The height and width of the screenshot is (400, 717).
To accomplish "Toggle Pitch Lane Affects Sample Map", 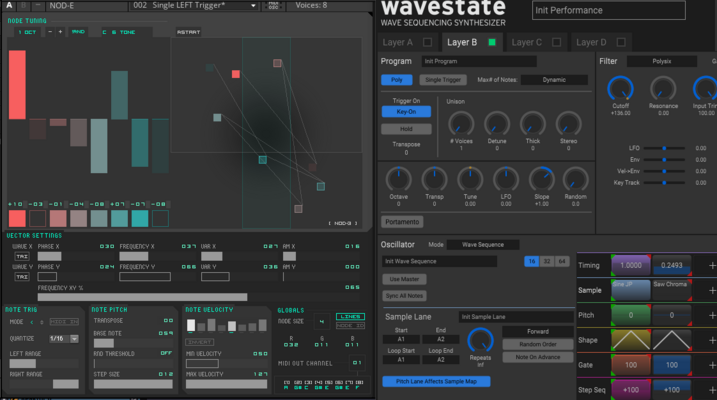I will pyautogui.click(x=436, y=381).
